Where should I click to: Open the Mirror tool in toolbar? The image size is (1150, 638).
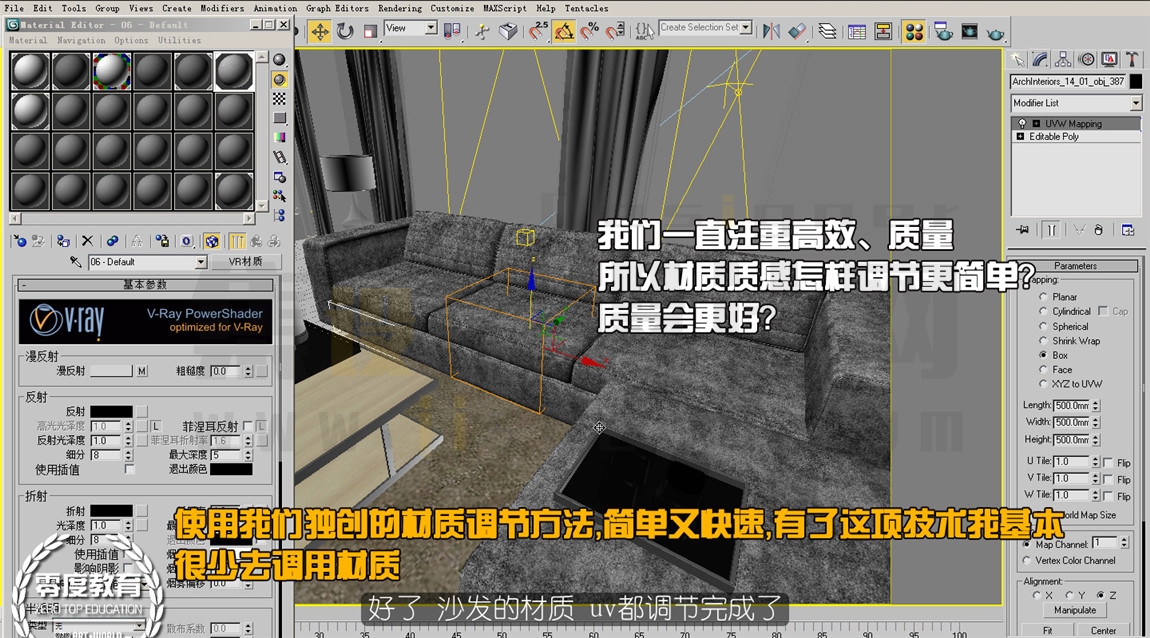pos(771,32)
